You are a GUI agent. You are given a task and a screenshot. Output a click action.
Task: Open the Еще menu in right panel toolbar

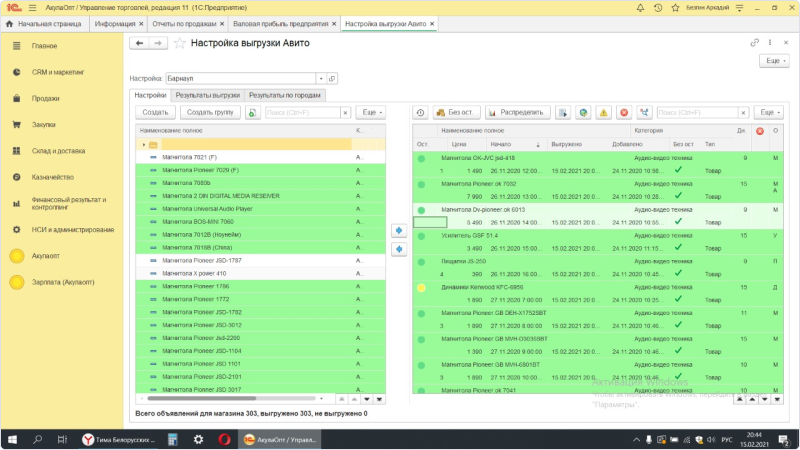pos(768,113)
